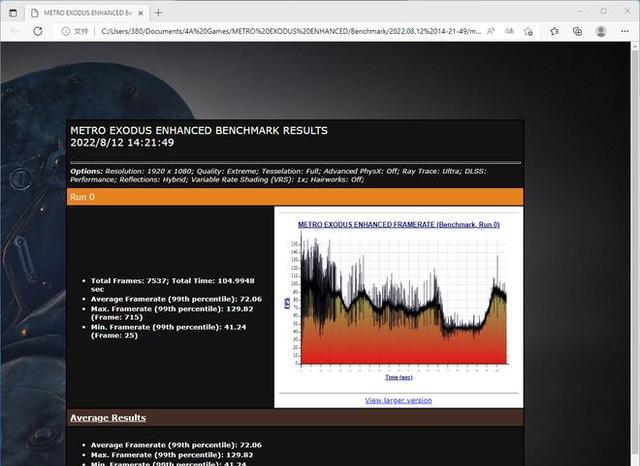Close the Edge browser window
Viewport: 640px width, 466px height.
click(x=627, y=11)
